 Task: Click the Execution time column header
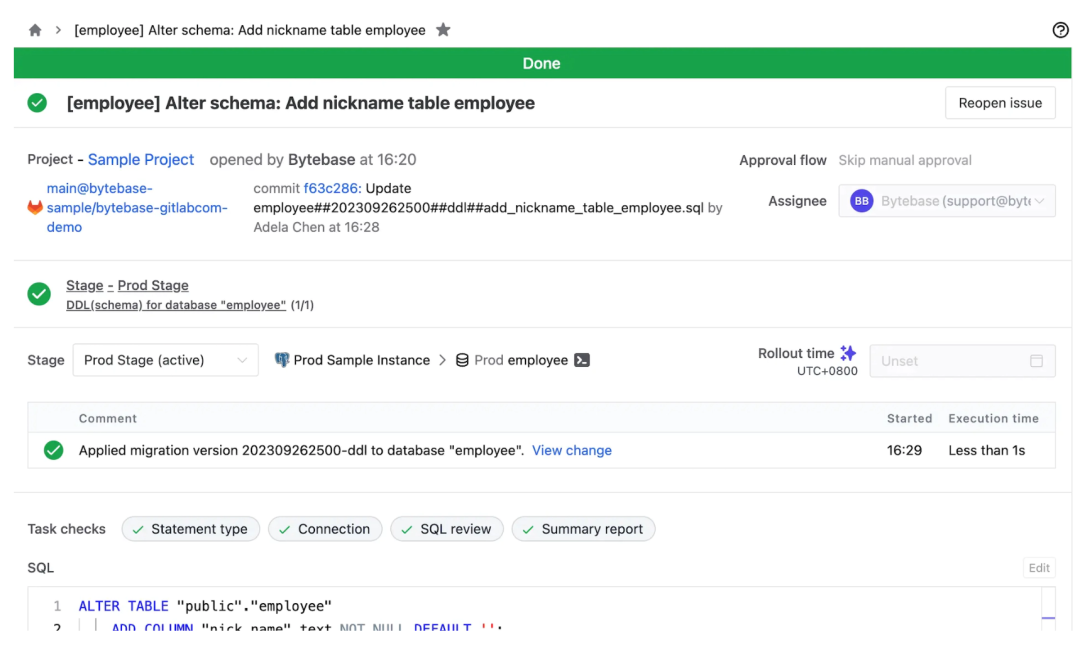993,419
